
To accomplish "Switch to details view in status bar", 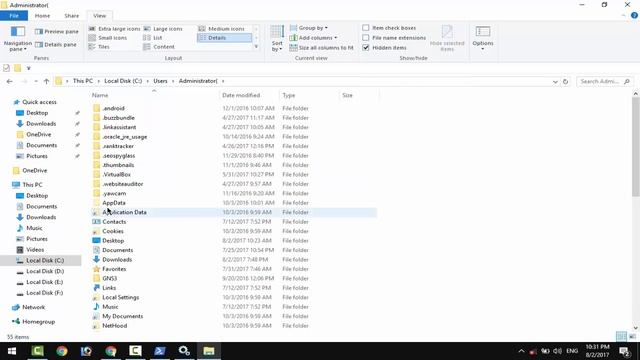I will click(621, 337).
